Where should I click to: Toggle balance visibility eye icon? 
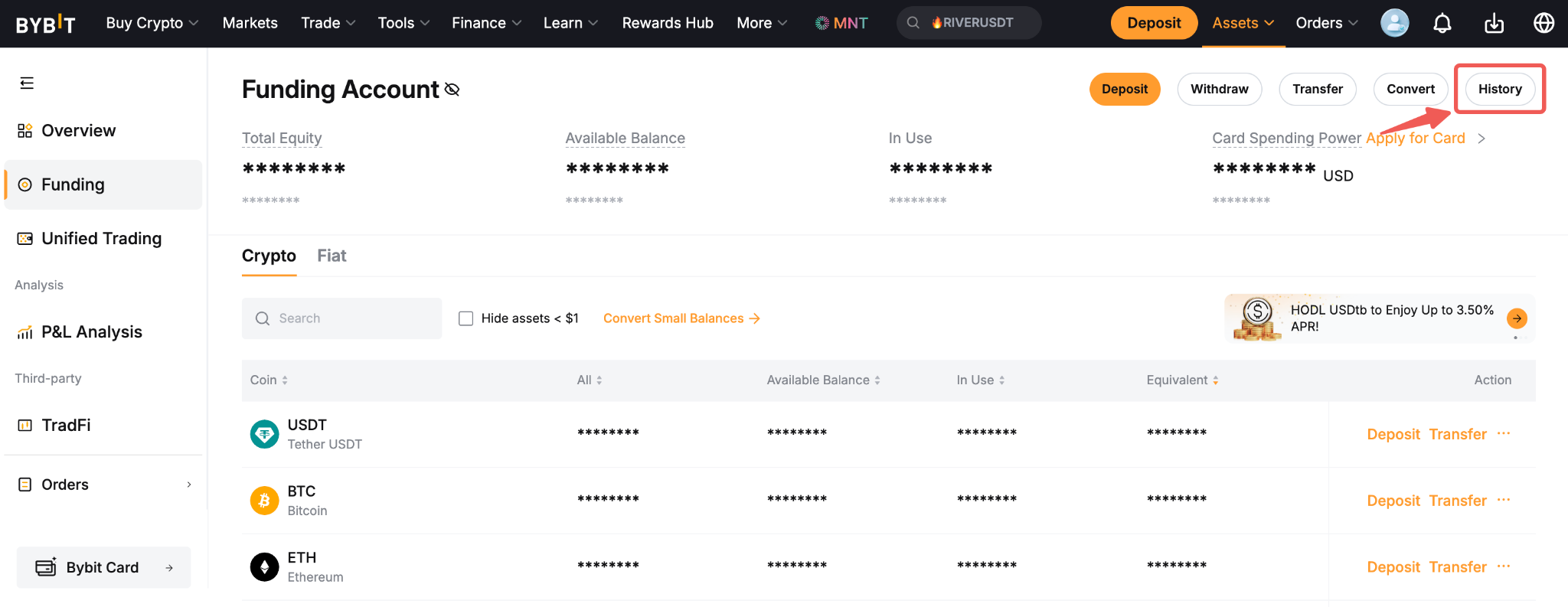pyautogui.click(x=452, y=90)
